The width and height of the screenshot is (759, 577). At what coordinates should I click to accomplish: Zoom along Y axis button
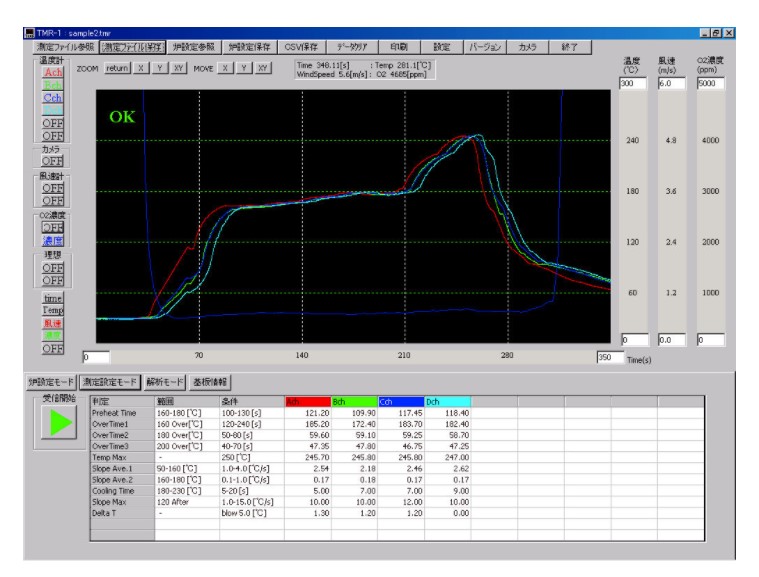click(159, 68)
